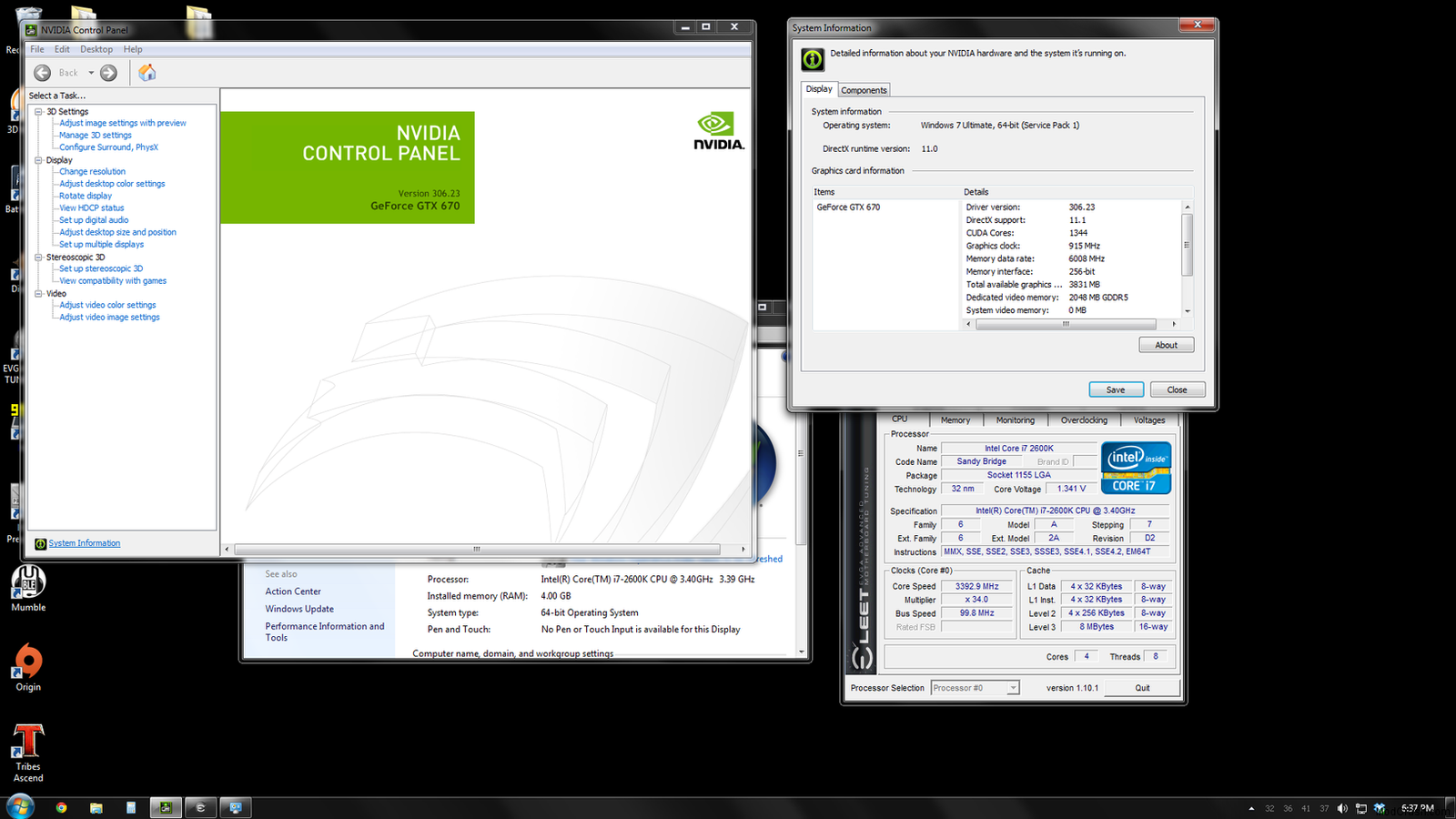This screenshot has width=1456, height=819.
Task: Switch to the Components tab
Action: pyautogui.click(x=864, y=90)
